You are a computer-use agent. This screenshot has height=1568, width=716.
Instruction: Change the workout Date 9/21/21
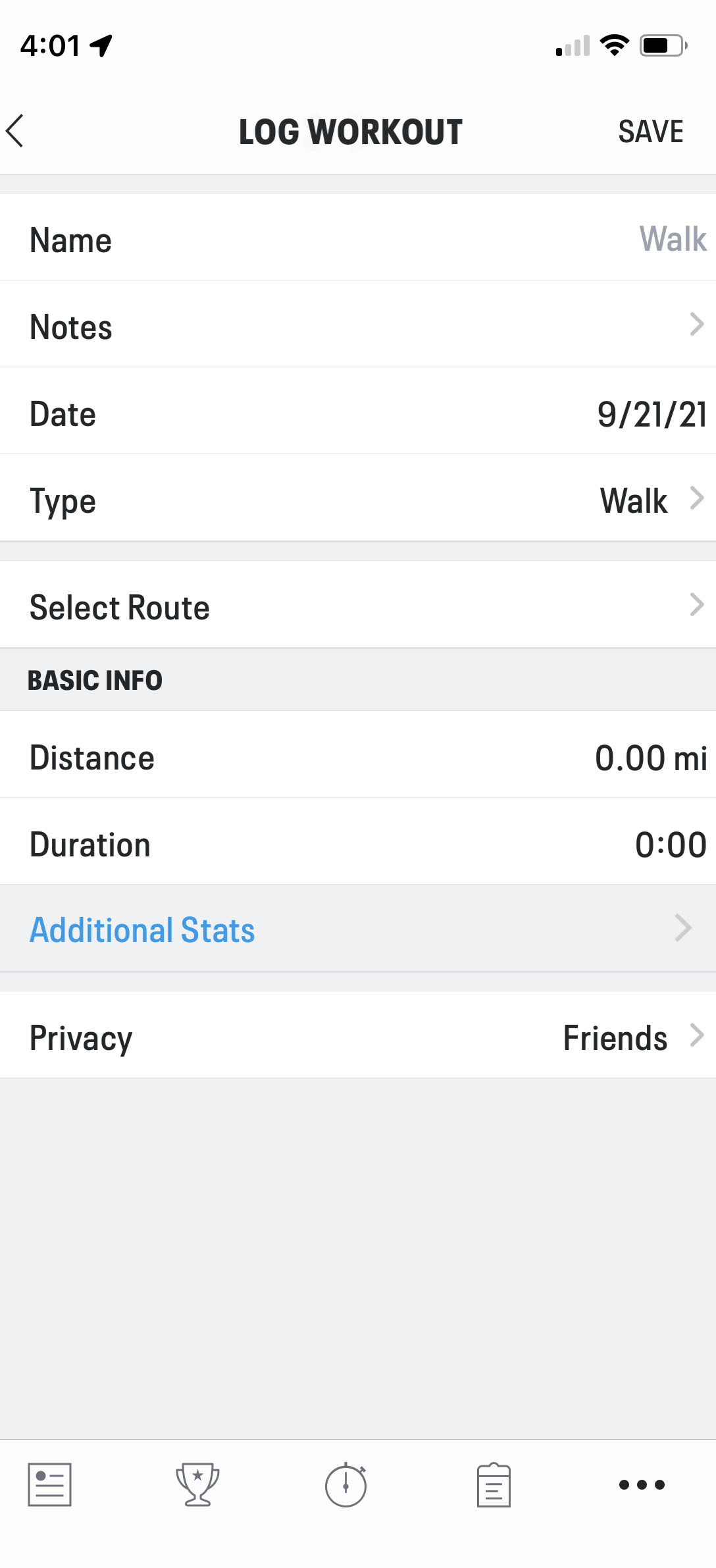pos(358,411)
